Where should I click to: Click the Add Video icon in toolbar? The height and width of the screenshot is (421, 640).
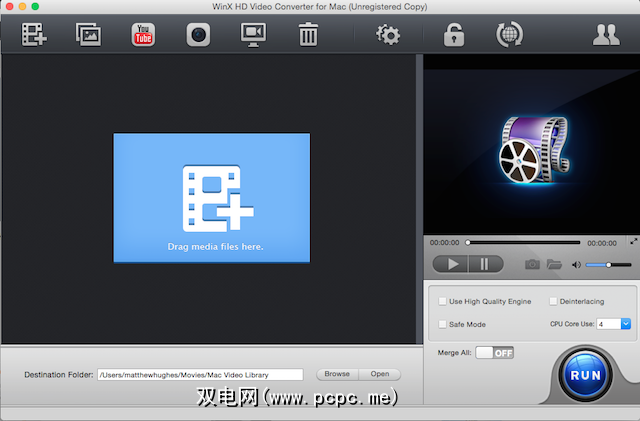tap(34, 35)
